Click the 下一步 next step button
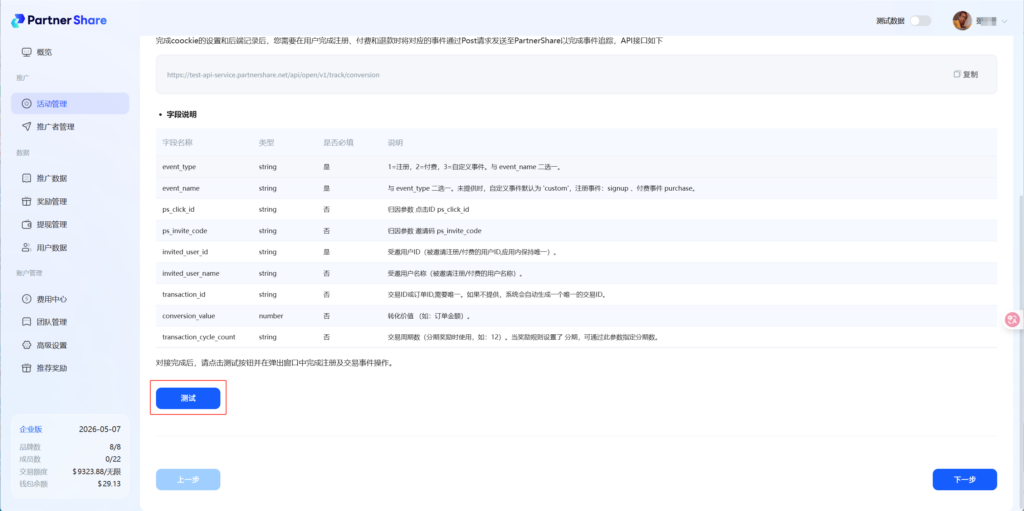 tap(964, 480)
